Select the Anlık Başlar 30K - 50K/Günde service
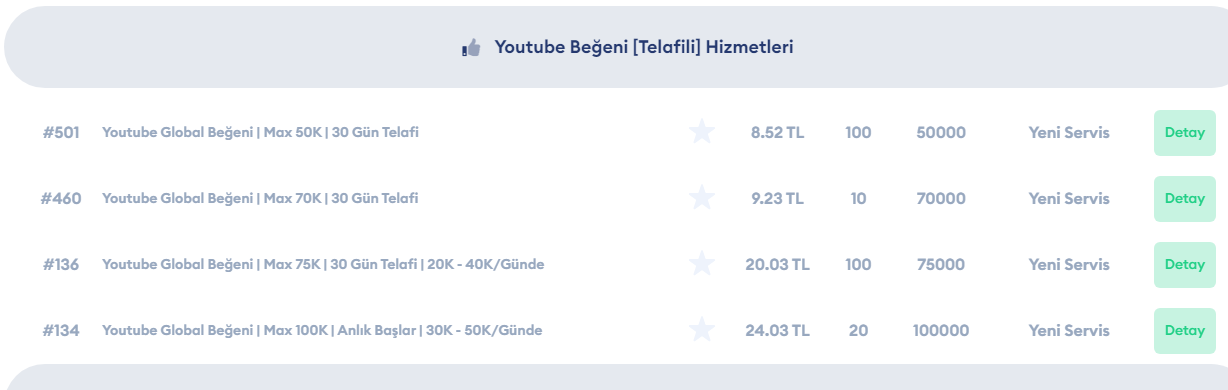1228x390 pixels. point(322,330)
